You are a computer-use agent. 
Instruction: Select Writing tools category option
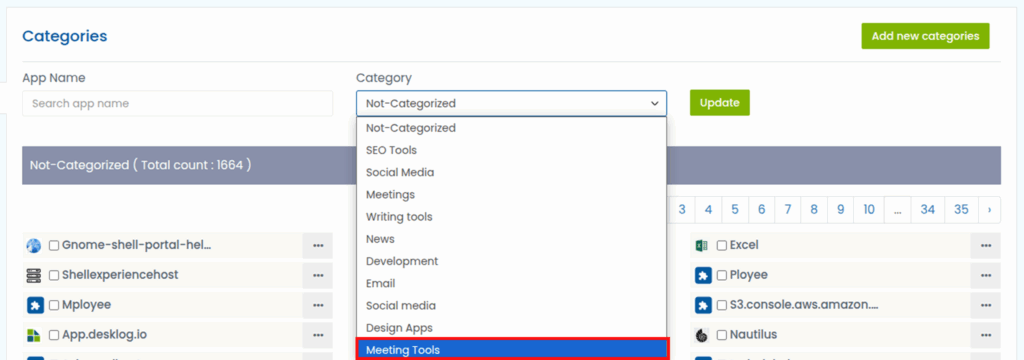click(511, 217)
